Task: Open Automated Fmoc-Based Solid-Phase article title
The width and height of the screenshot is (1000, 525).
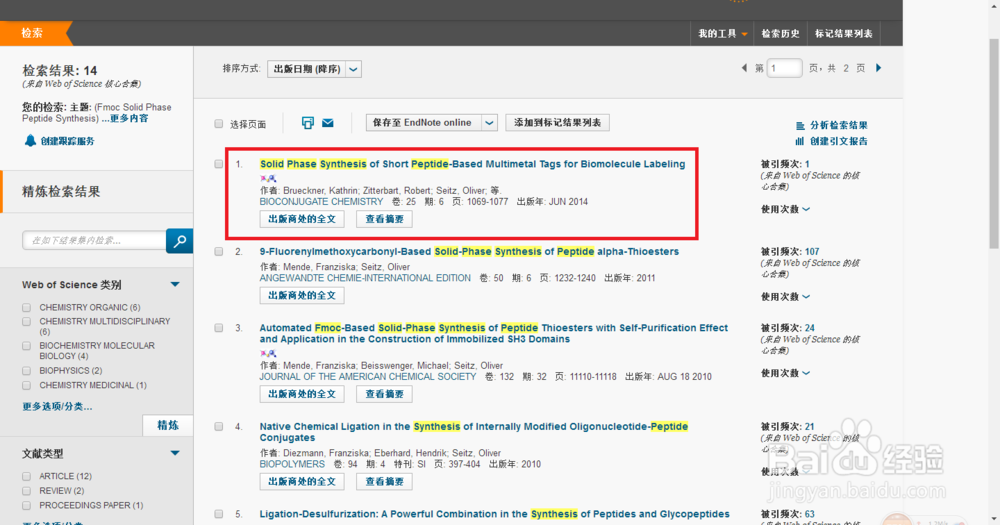Action: coord(494,334)
